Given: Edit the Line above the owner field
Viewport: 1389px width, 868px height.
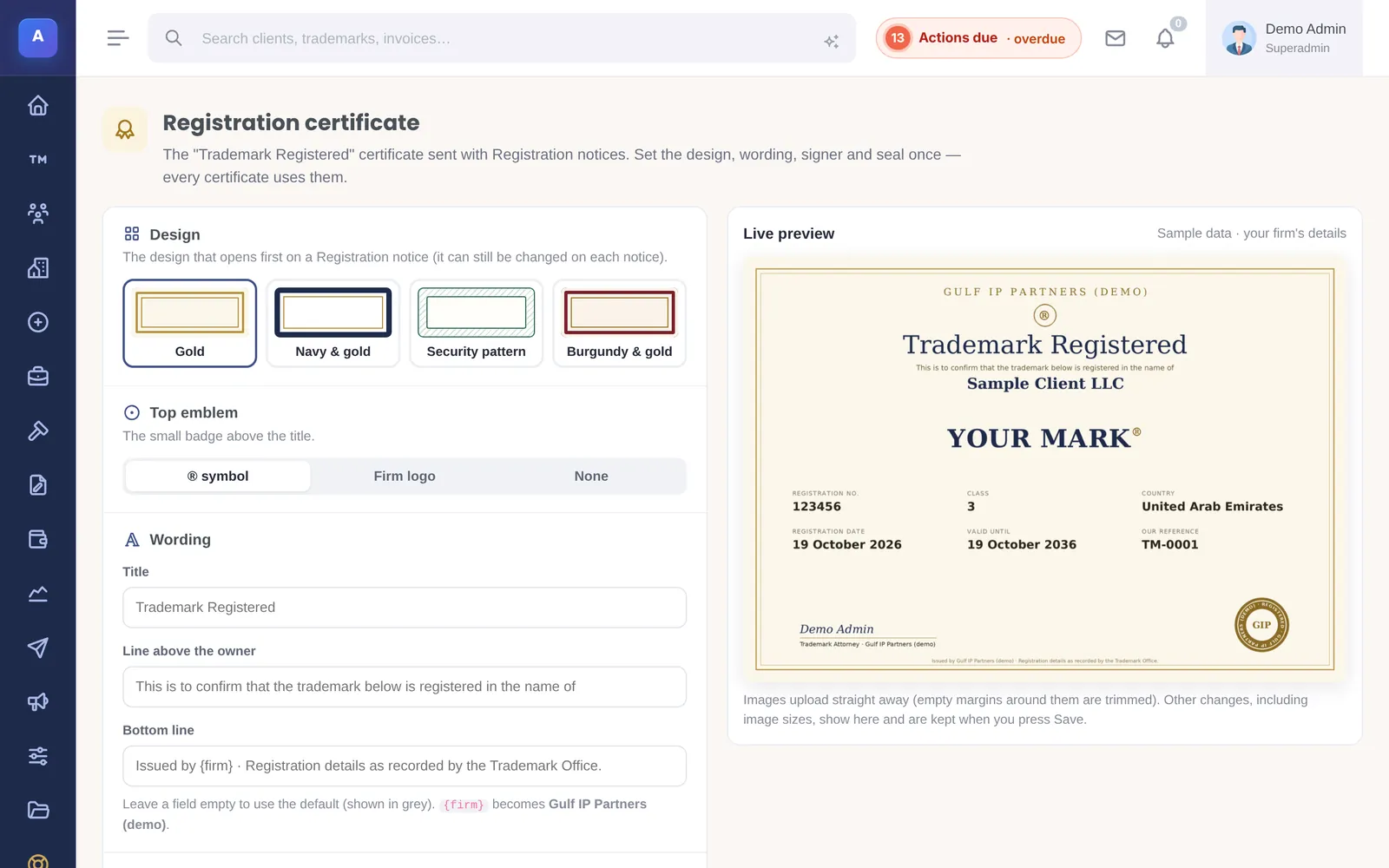Looking at the screenshot, I should pyautogui.click(x=405, y=687).
